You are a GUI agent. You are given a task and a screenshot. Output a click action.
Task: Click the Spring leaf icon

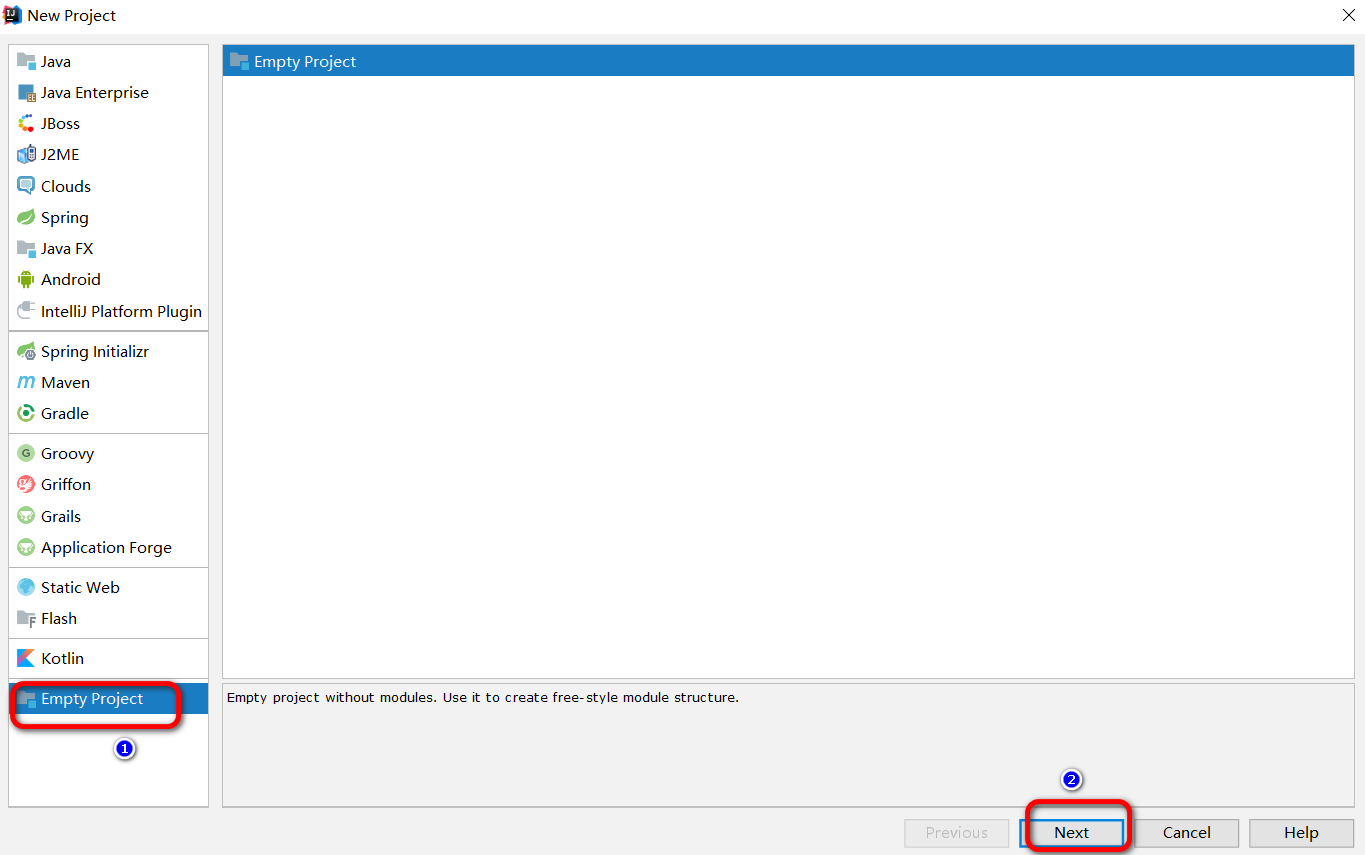(x=26, y=217)
